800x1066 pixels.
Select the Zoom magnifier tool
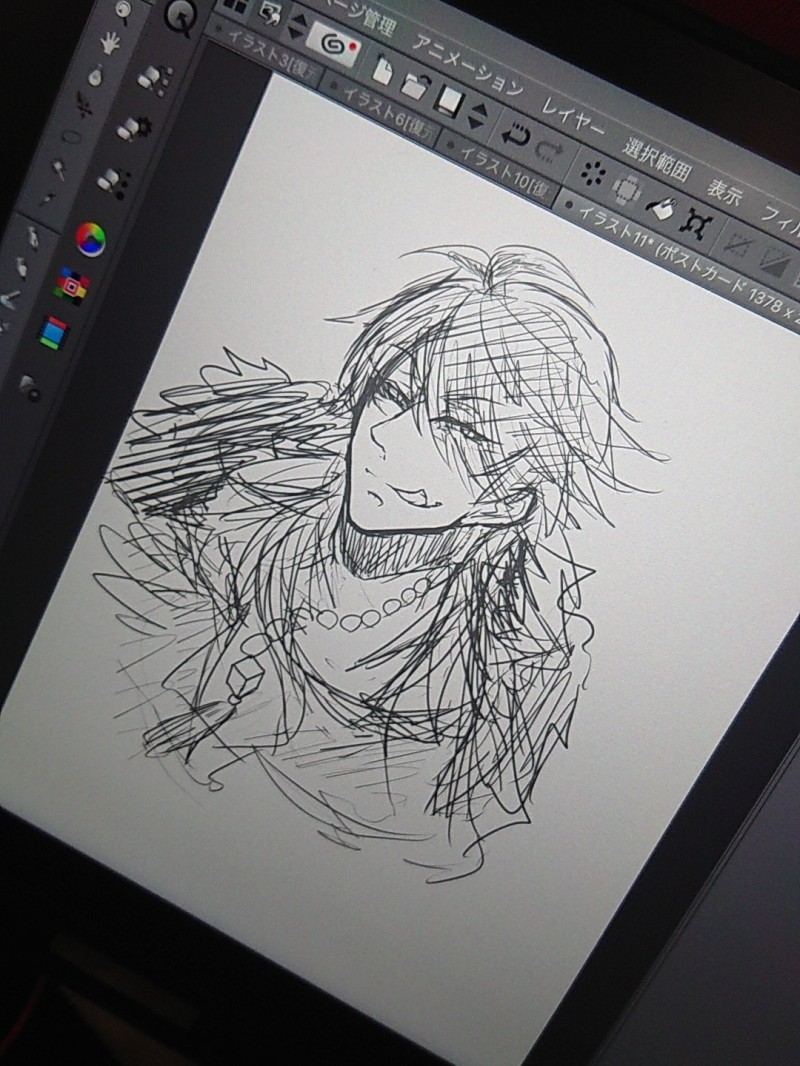click(x=123, y=10)
